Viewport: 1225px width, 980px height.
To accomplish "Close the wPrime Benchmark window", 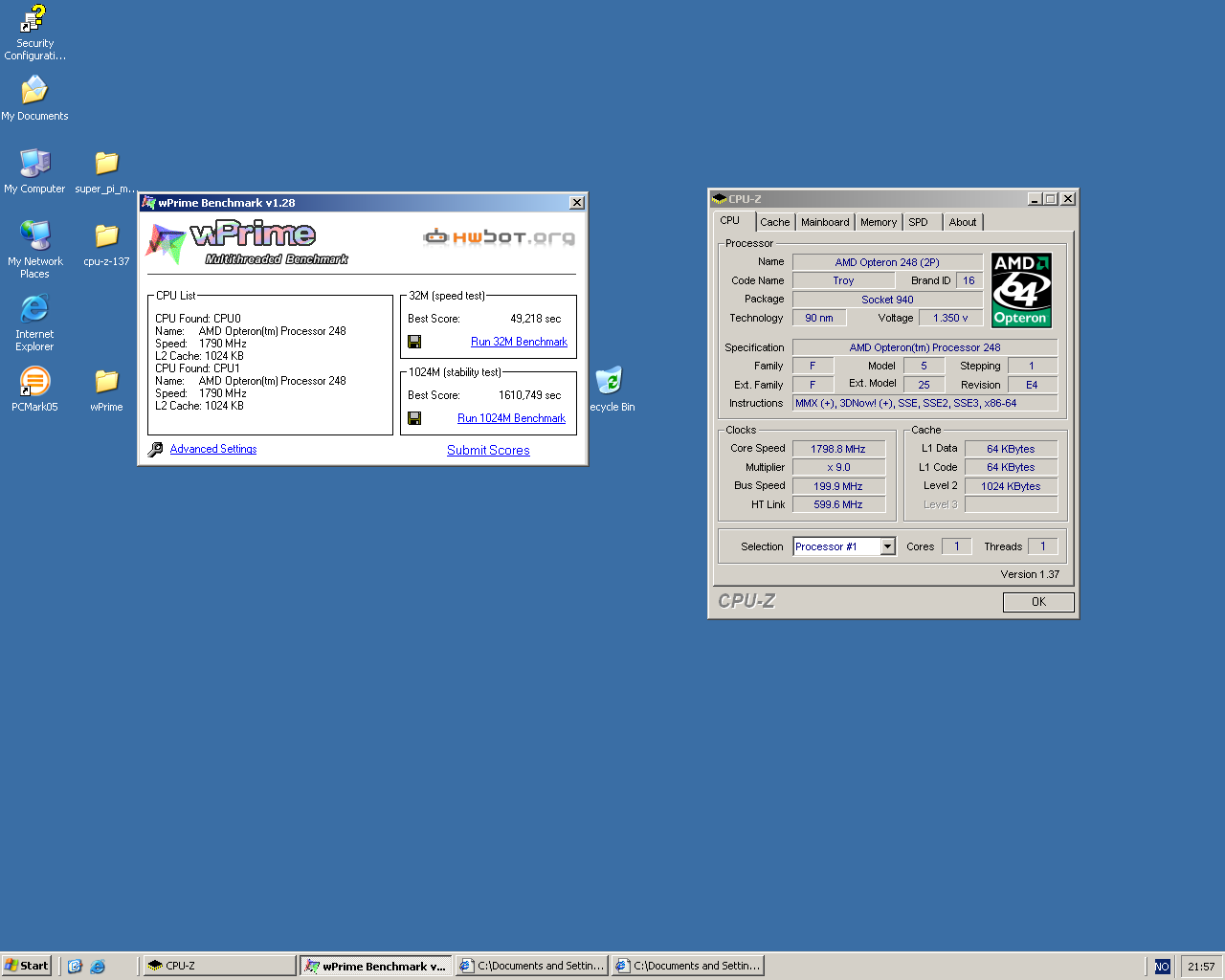I will pos(577,203).
